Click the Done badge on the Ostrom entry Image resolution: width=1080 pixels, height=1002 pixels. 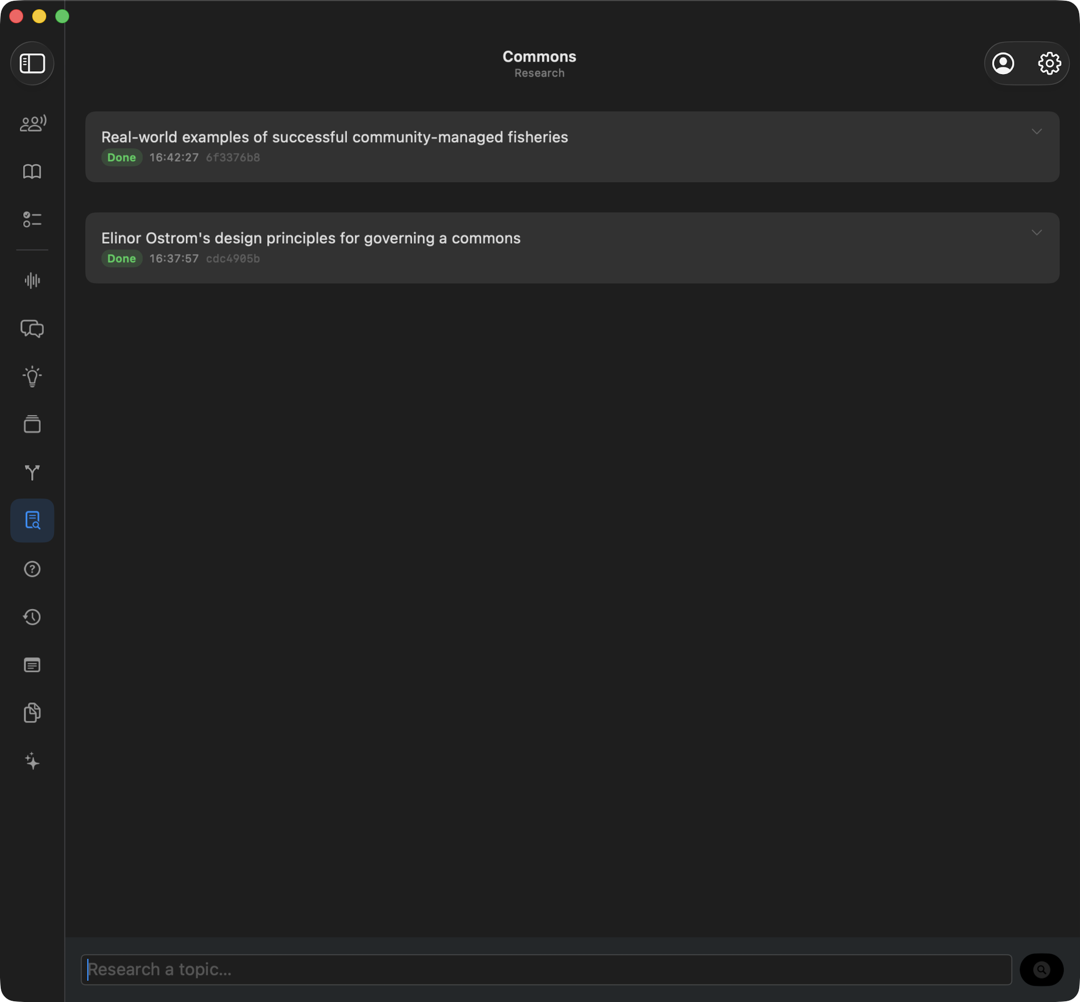[x=122, y=259]
